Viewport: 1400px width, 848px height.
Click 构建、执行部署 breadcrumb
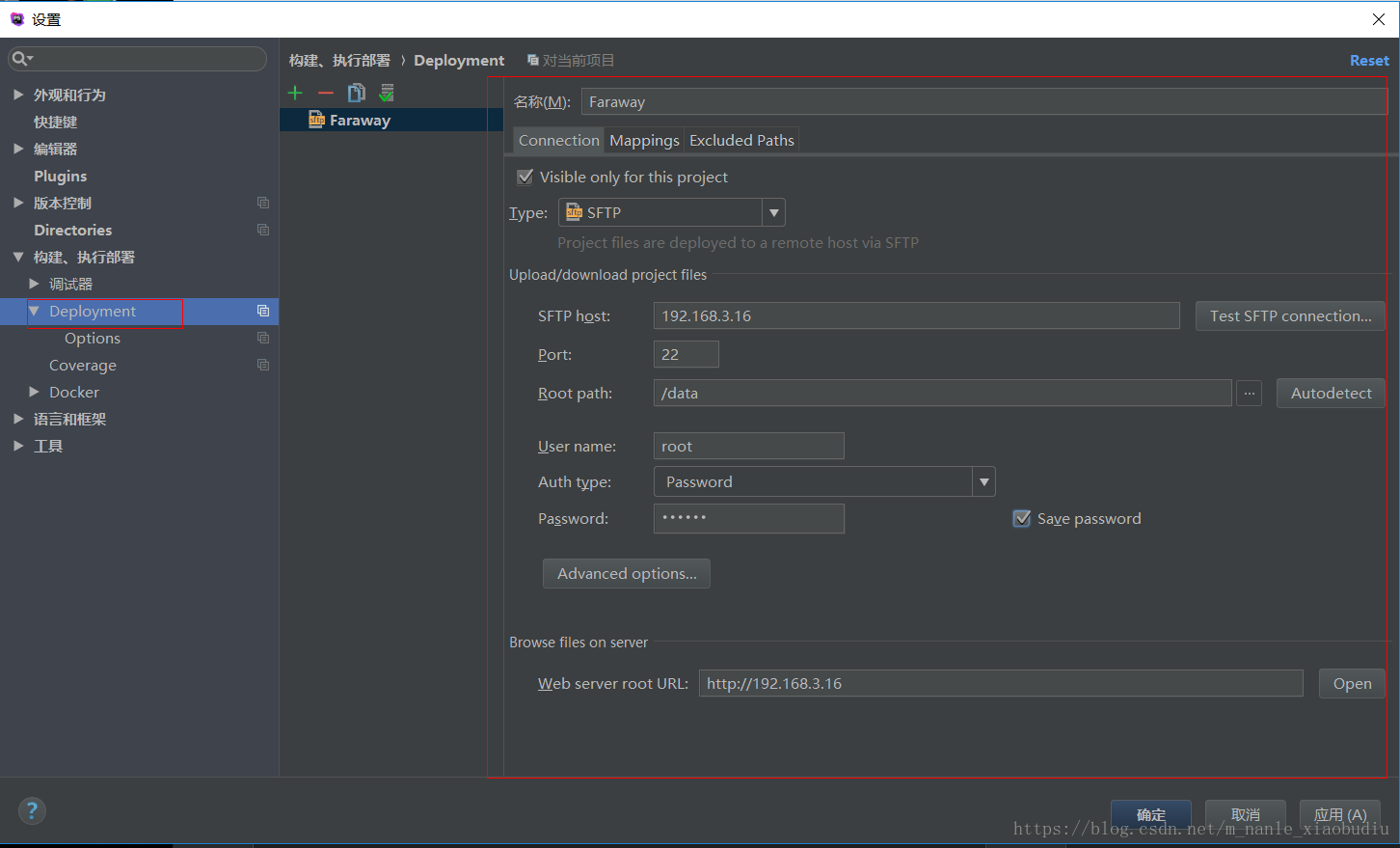[339, 60]
